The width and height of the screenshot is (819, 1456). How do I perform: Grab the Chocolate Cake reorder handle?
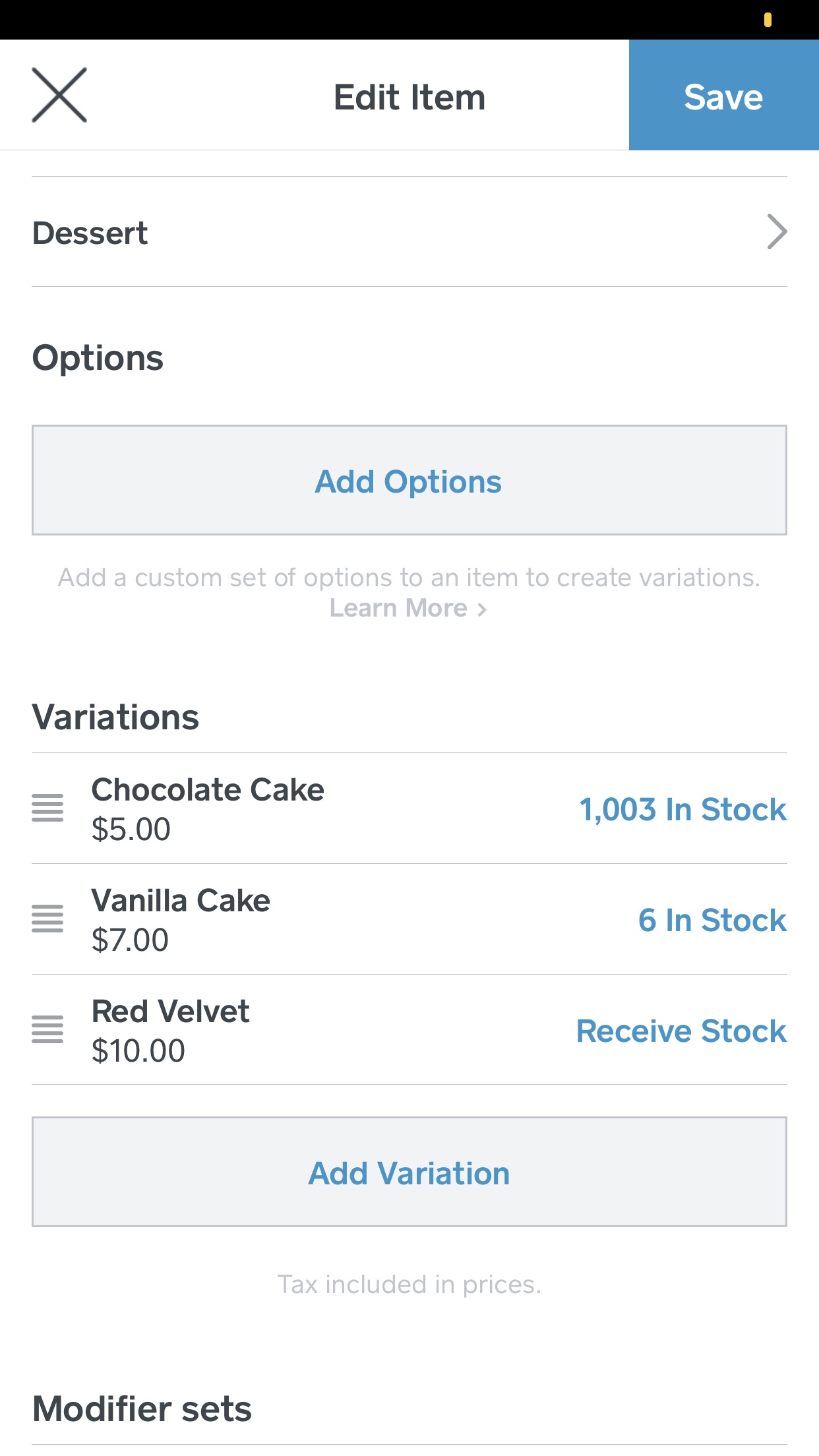[47, 808]
